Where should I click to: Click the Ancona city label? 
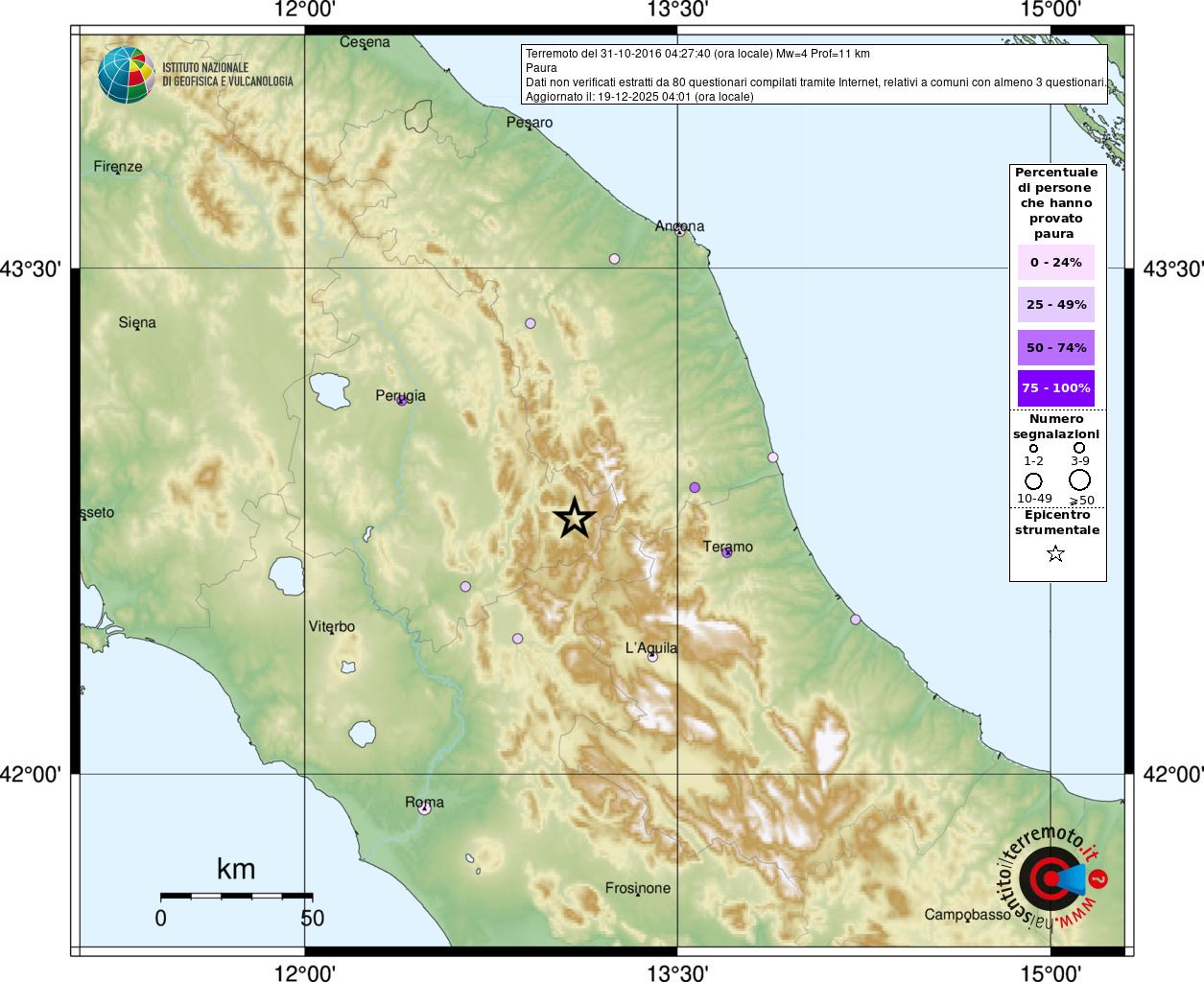pyautogui.click(x=679, y=226)
